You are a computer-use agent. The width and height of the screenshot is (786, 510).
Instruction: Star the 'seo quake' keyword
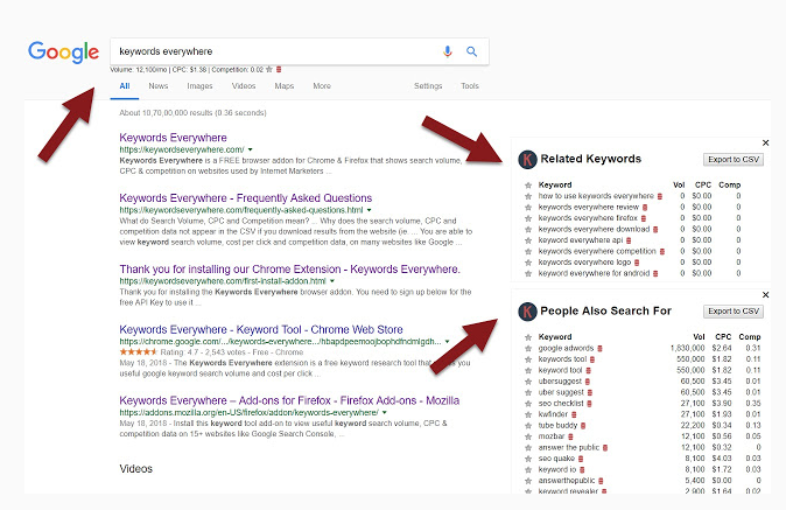[528, 459]
